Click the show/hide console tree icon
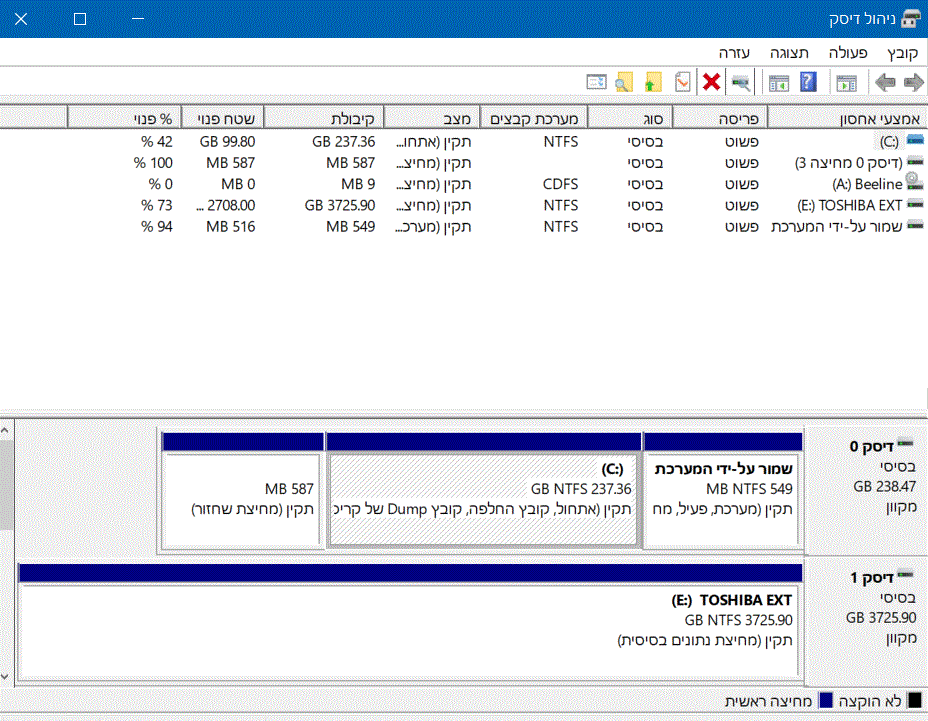The height and width of the screenshot is (721, 928). [847, 82]
